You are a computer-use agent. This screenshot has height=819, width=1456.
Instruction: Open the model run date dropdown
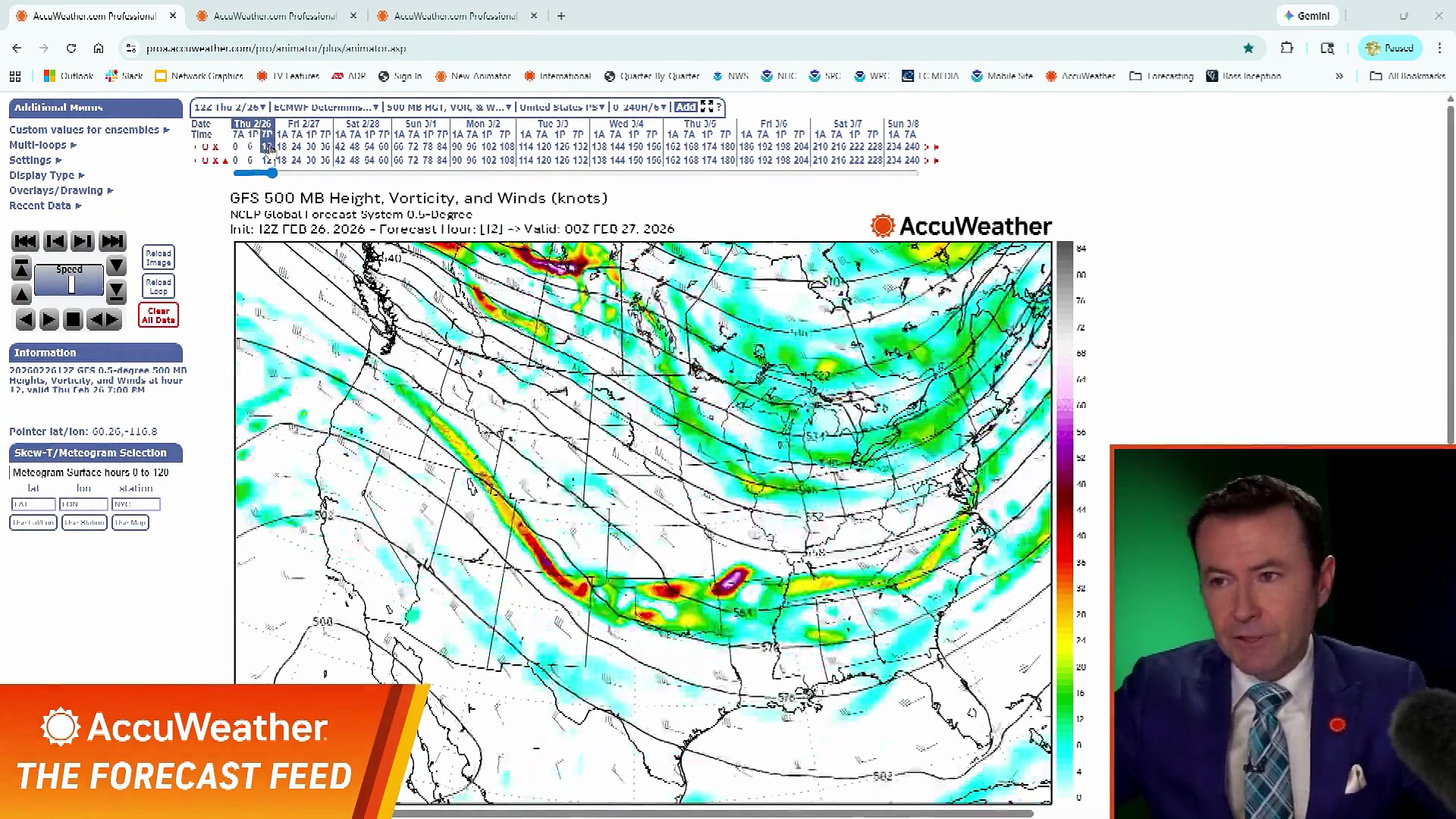[230, 107]
